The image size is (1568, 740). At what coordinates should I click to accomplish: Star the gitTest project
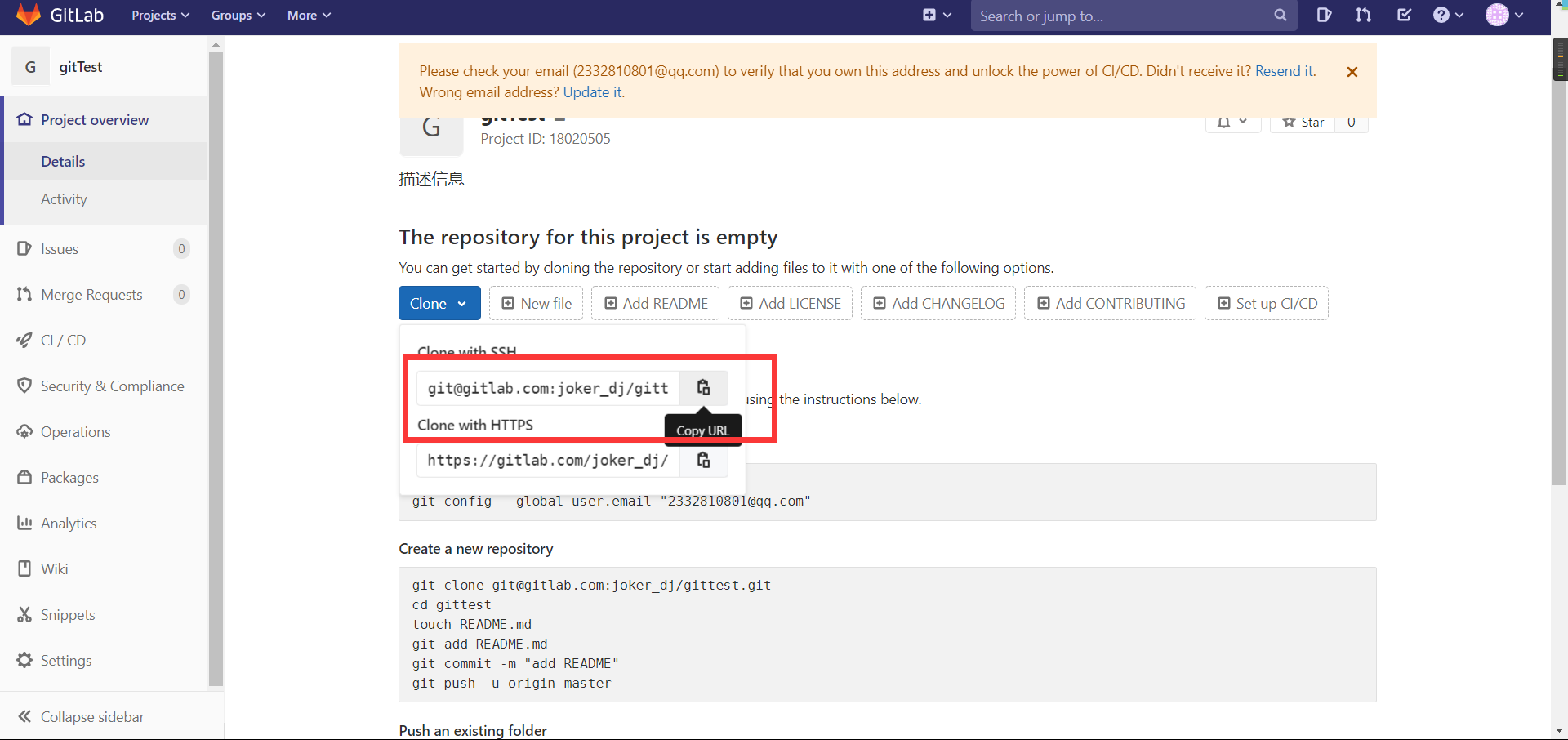coord(1303,123)
